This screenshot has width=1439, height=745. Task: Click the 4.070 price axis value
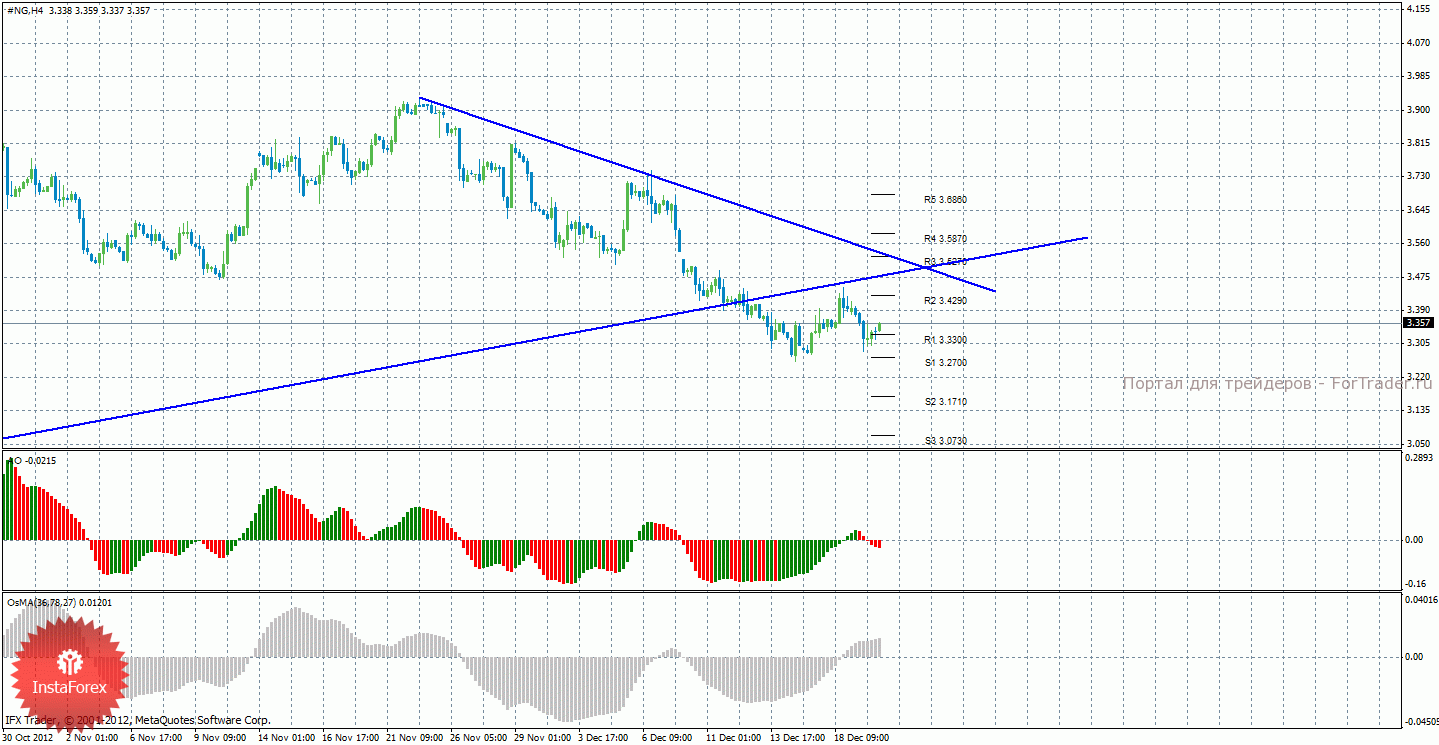1417,43
